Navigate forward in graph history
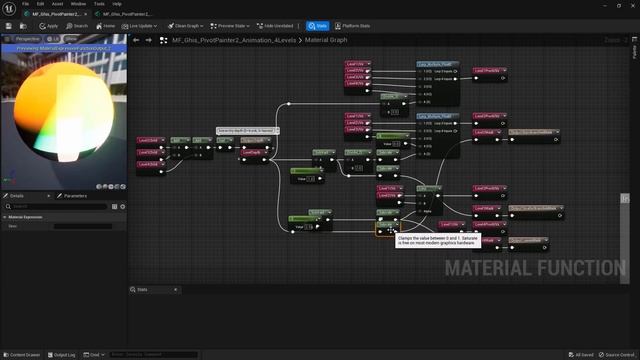Image resolution: width=640 pixels, height=360 pixels. click(149, 40)
